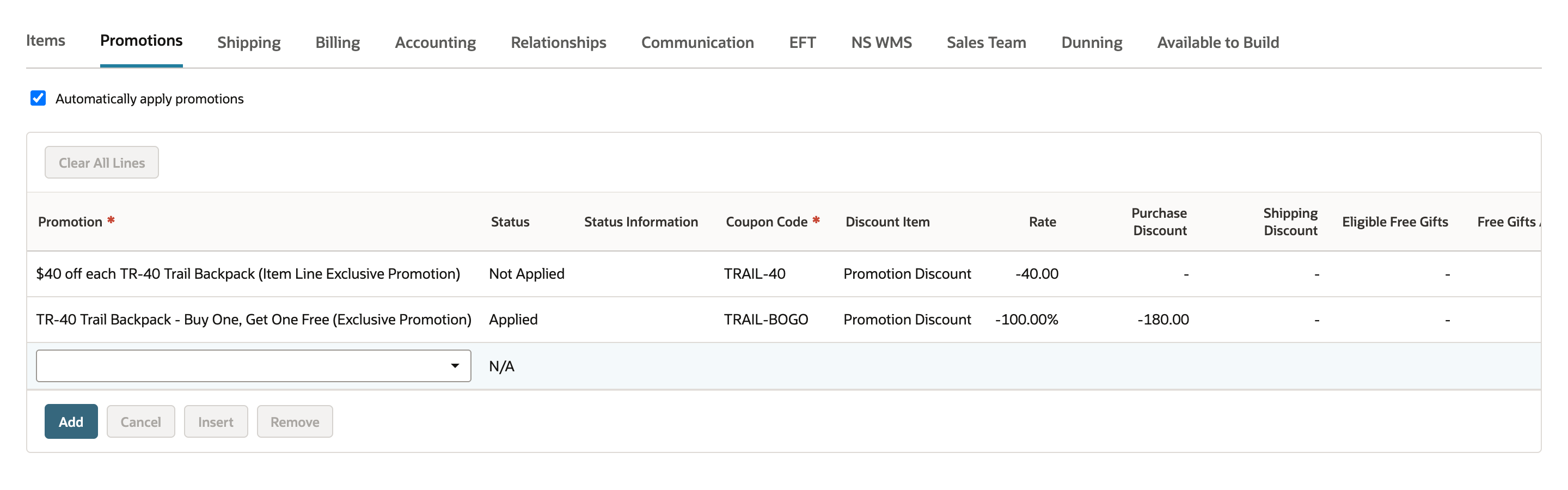The height and width of the screenshot is (490, 1568).
Task: Open the Items tab
Action: tap(46, 41)
